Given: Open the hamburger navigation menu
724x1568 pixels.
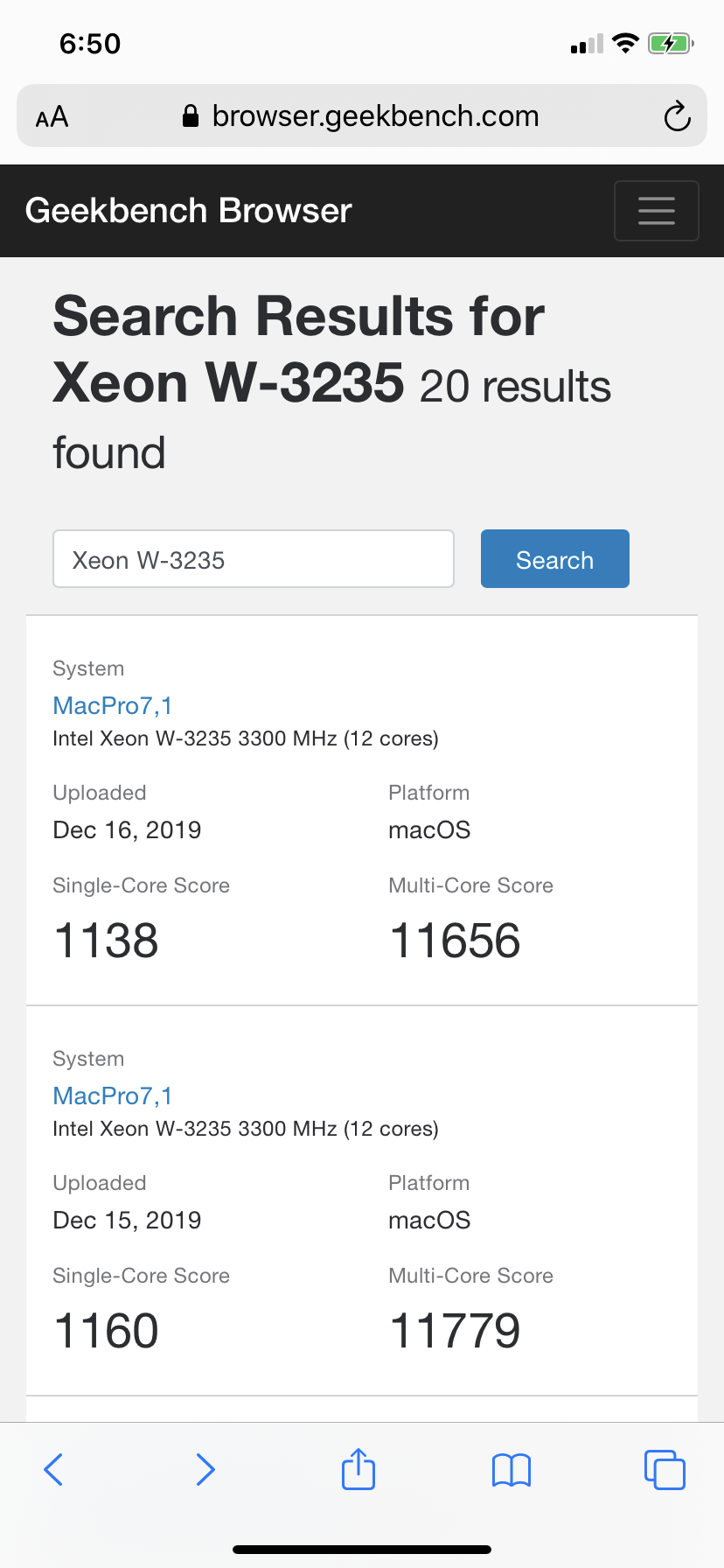Looking at the screenshot, I should 656,211.
